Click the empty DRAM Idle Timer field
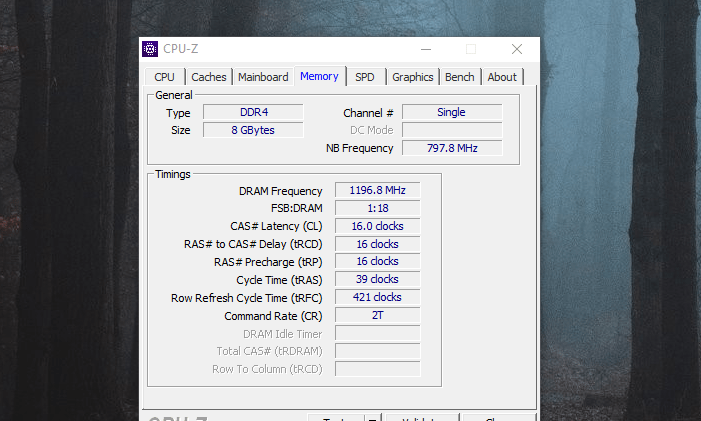 click(378, 333)
